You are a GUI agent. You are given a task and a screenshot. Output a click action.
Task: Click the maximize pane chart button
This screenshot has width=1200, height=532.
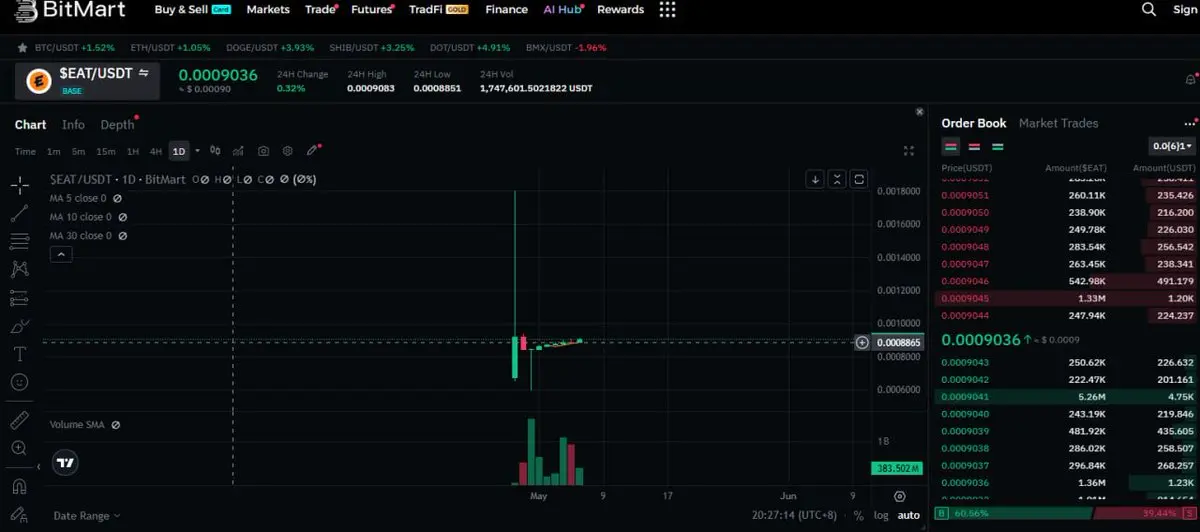tap(859, 180)
